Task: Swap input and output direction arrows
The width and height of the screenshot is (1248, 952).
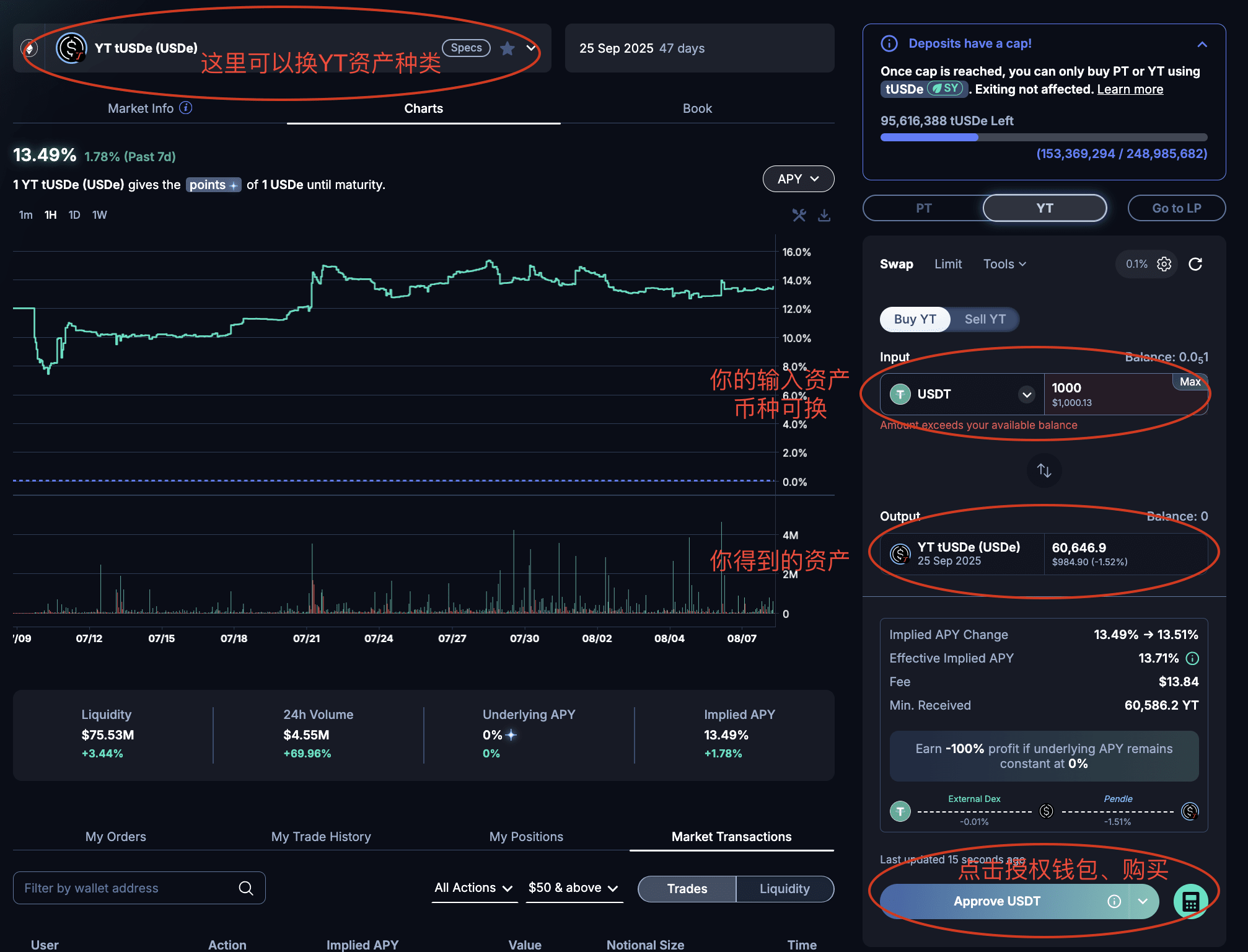Action: 1044,470
